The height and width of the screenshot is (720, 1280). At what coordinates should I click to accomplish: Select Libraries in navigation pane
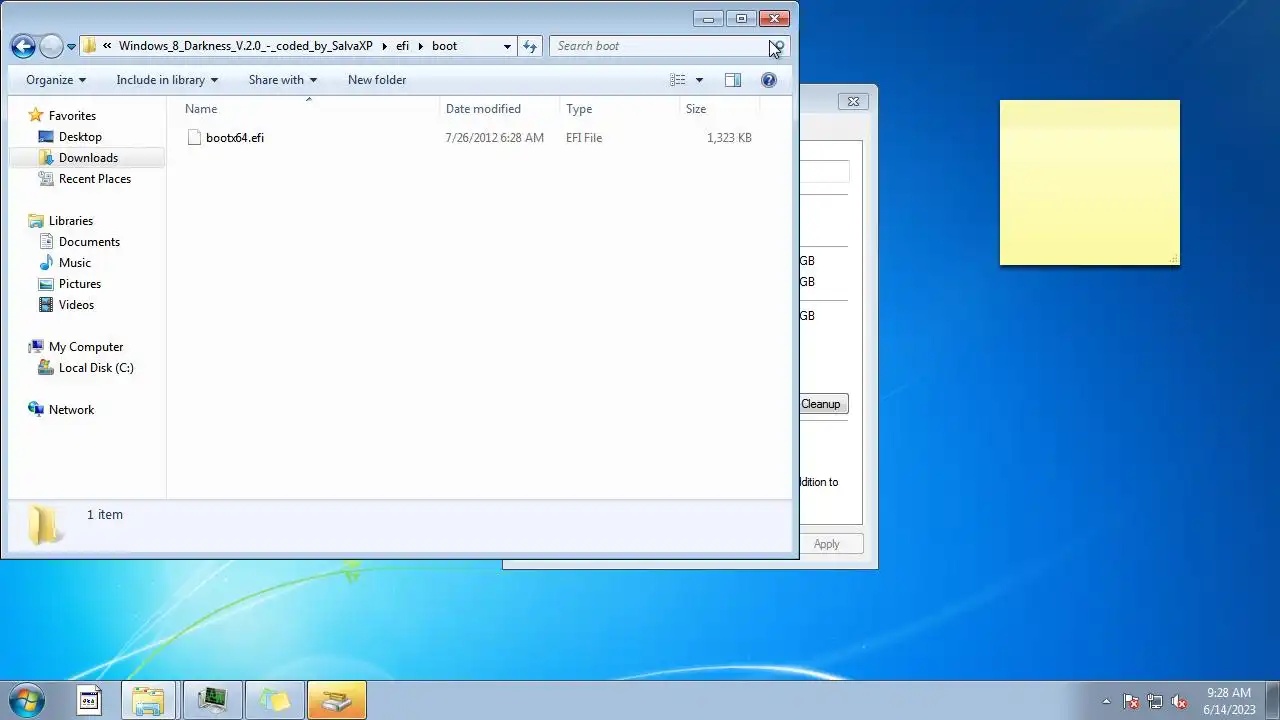click(71, 221)
